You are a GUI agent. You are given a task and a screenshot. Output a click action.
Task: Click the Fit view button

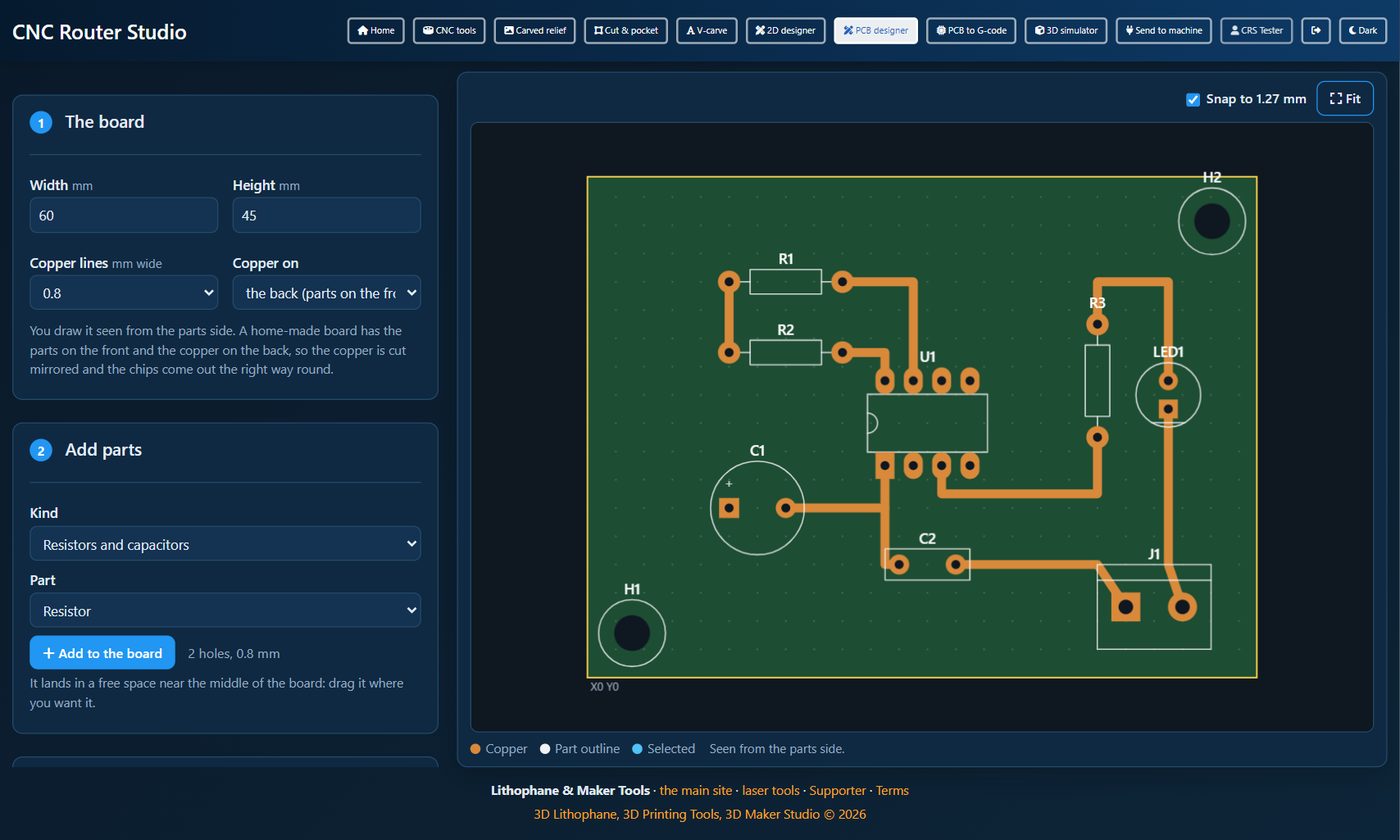(1345, 99)
